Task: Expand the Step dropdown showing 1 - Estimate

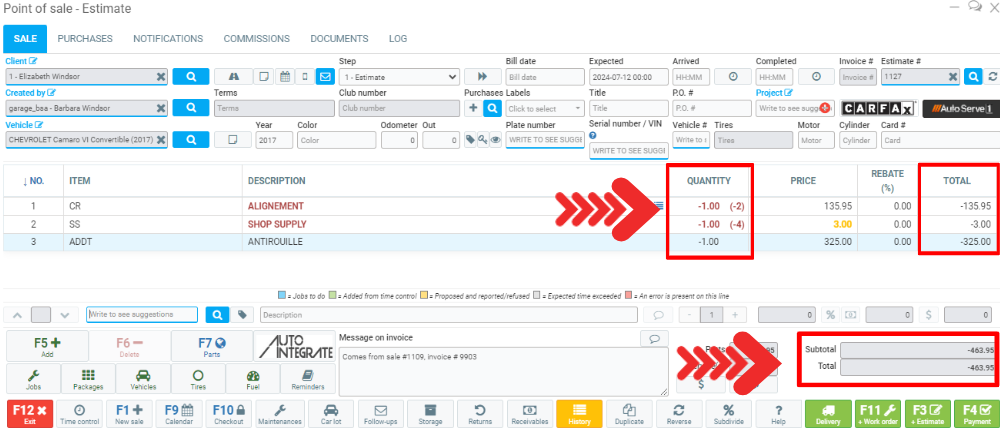Action: (398, 76)
